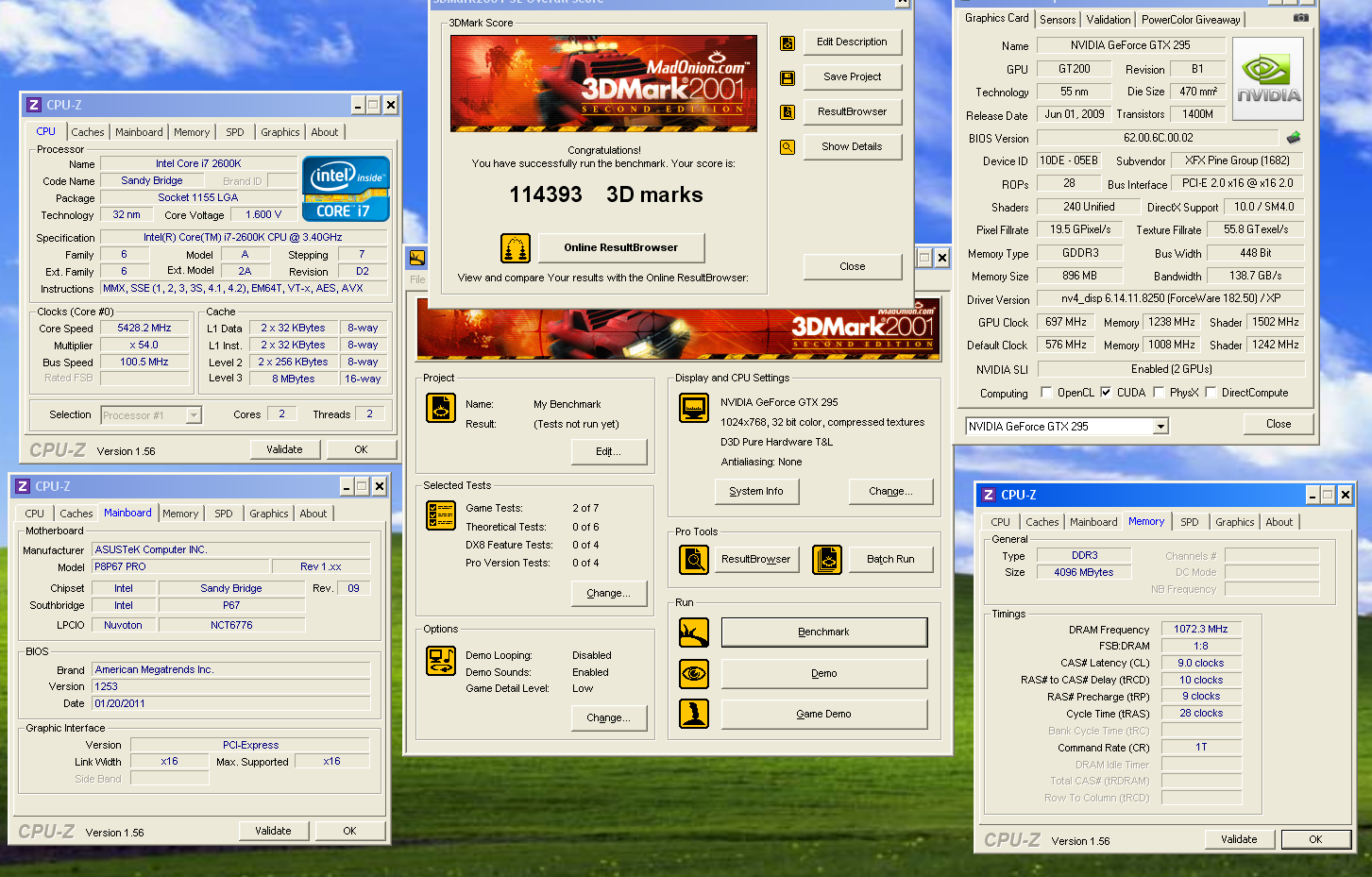Click the GPU-Z BIOS Version field
Viewport: 1372px width, 877px height.
click(x=1158, y=138)
